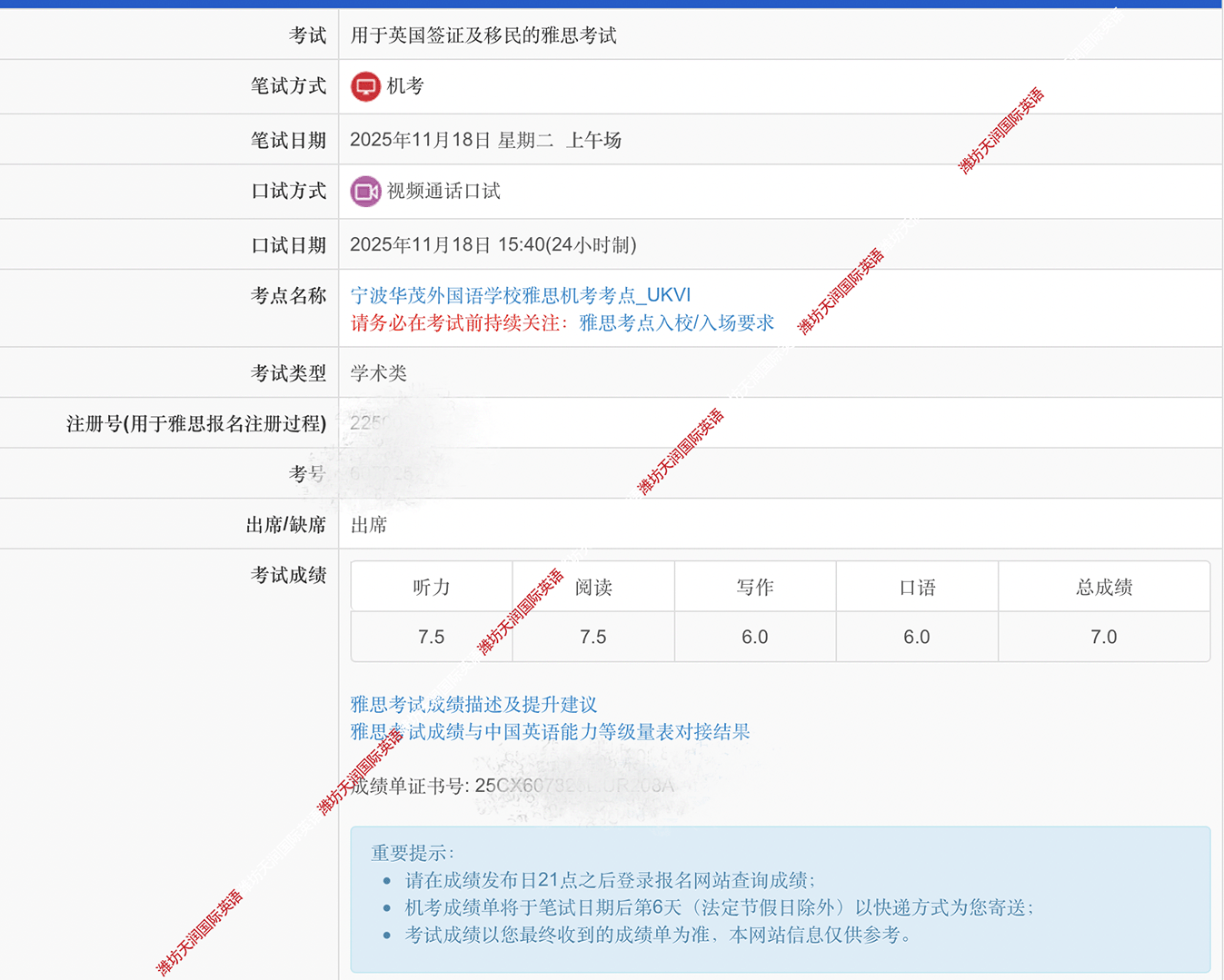The image size is (1224, 980).
Task: Click the 2025年11月18日 written test date
Action: [418, 141]
